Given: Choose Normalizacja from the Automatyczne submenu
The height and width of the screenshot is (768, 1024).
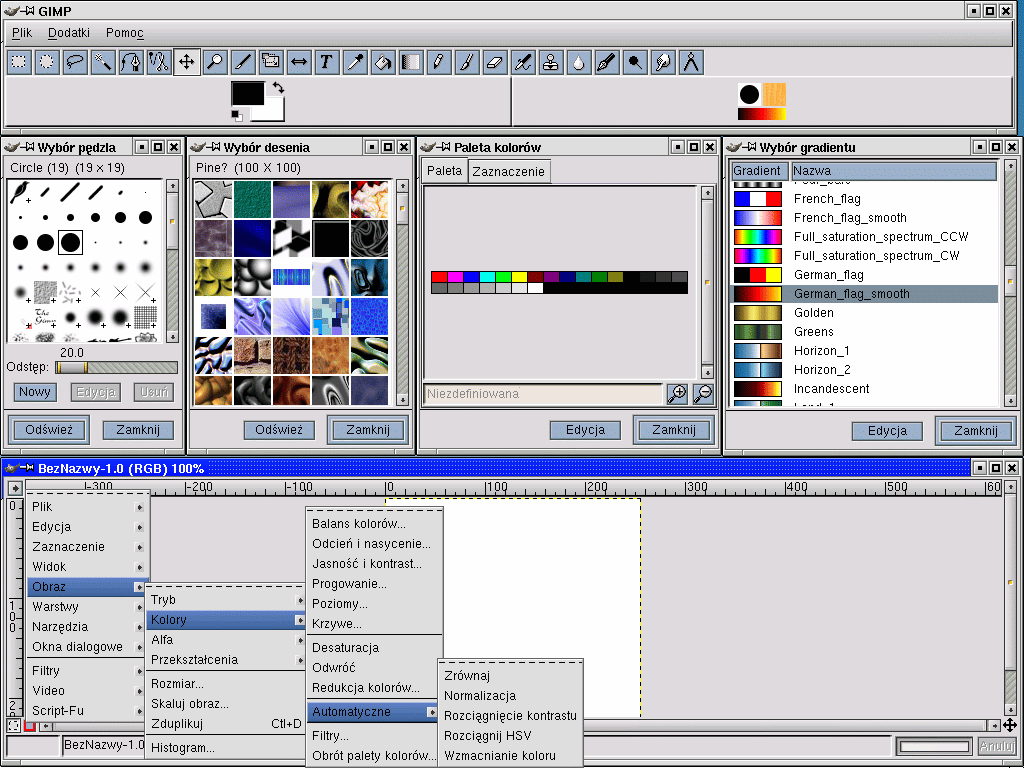Looking at the screenshot, I should tap(510, 696).
